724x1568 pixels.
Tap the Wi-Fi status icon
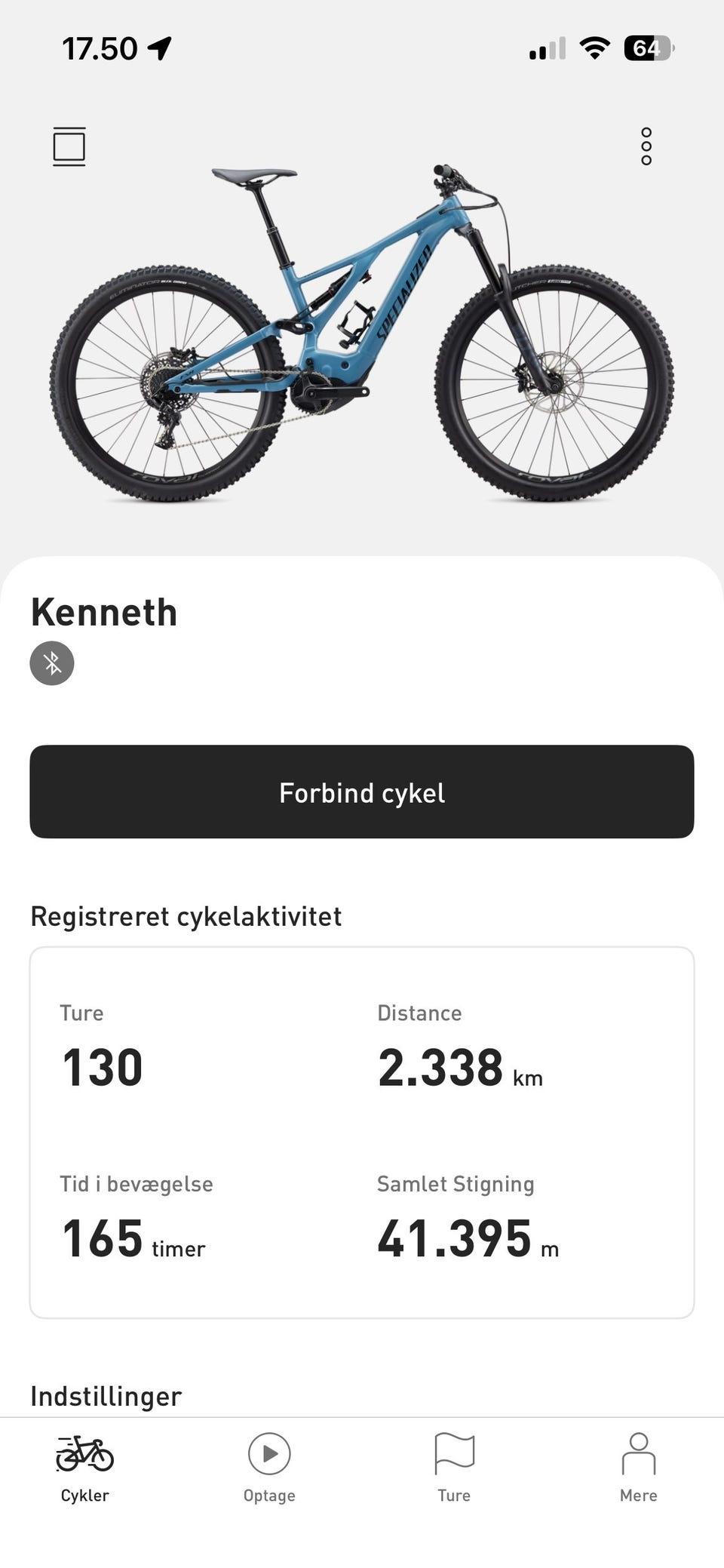pyautogui.click(x=594, y=49)
